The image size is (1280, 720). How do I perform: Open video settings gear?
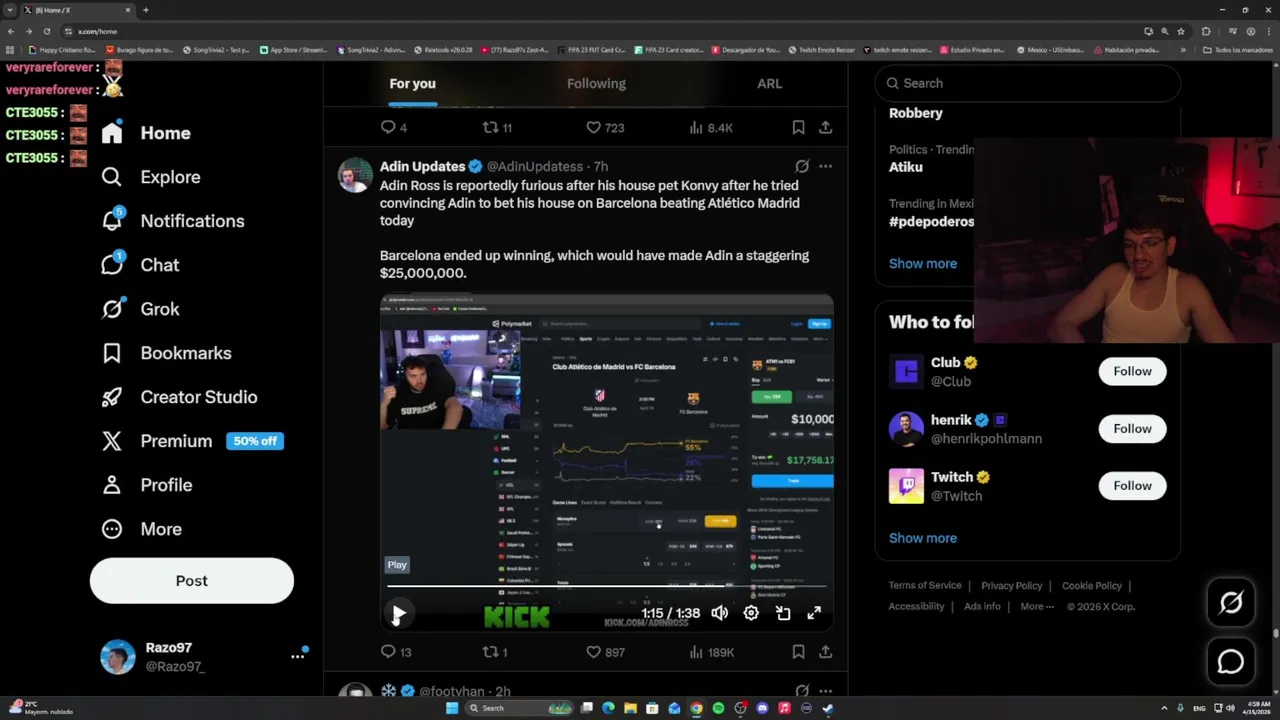(x=751, y=613)
